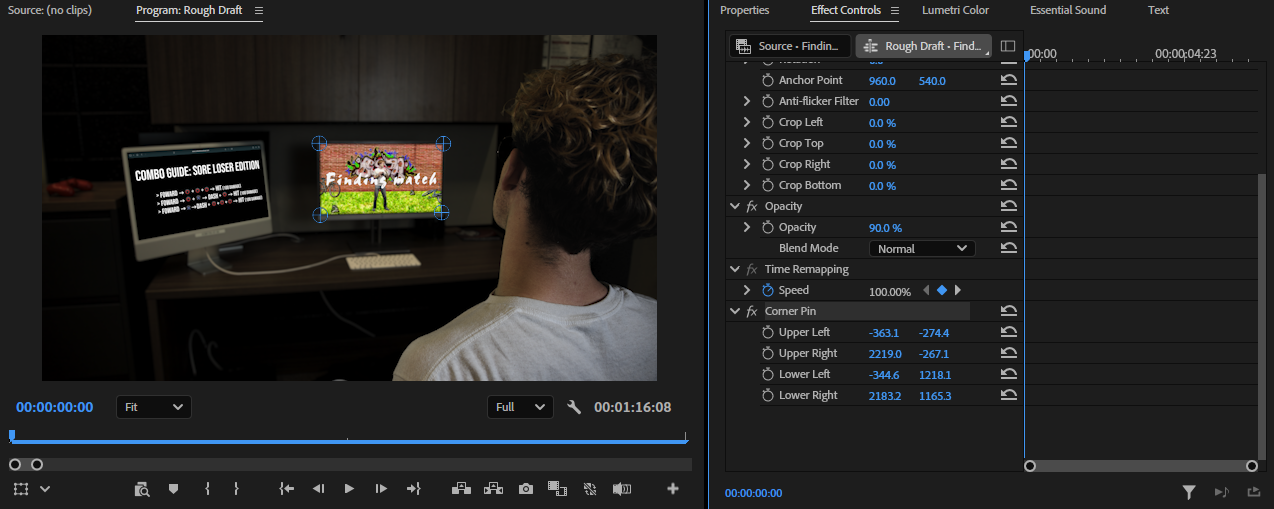This screenshot has width=1274, height=509.
Task: Expand the Anti-flicker Filter property
Action: coord(746,101)
